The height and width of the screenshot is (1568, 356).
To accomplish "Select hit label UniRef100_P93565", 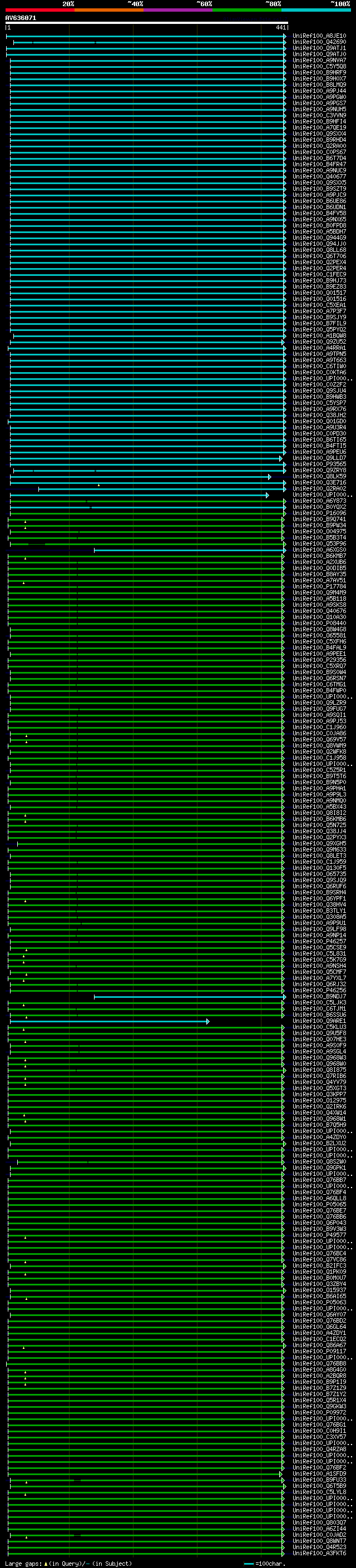I will pyautogui.click(x=319, y=464).
